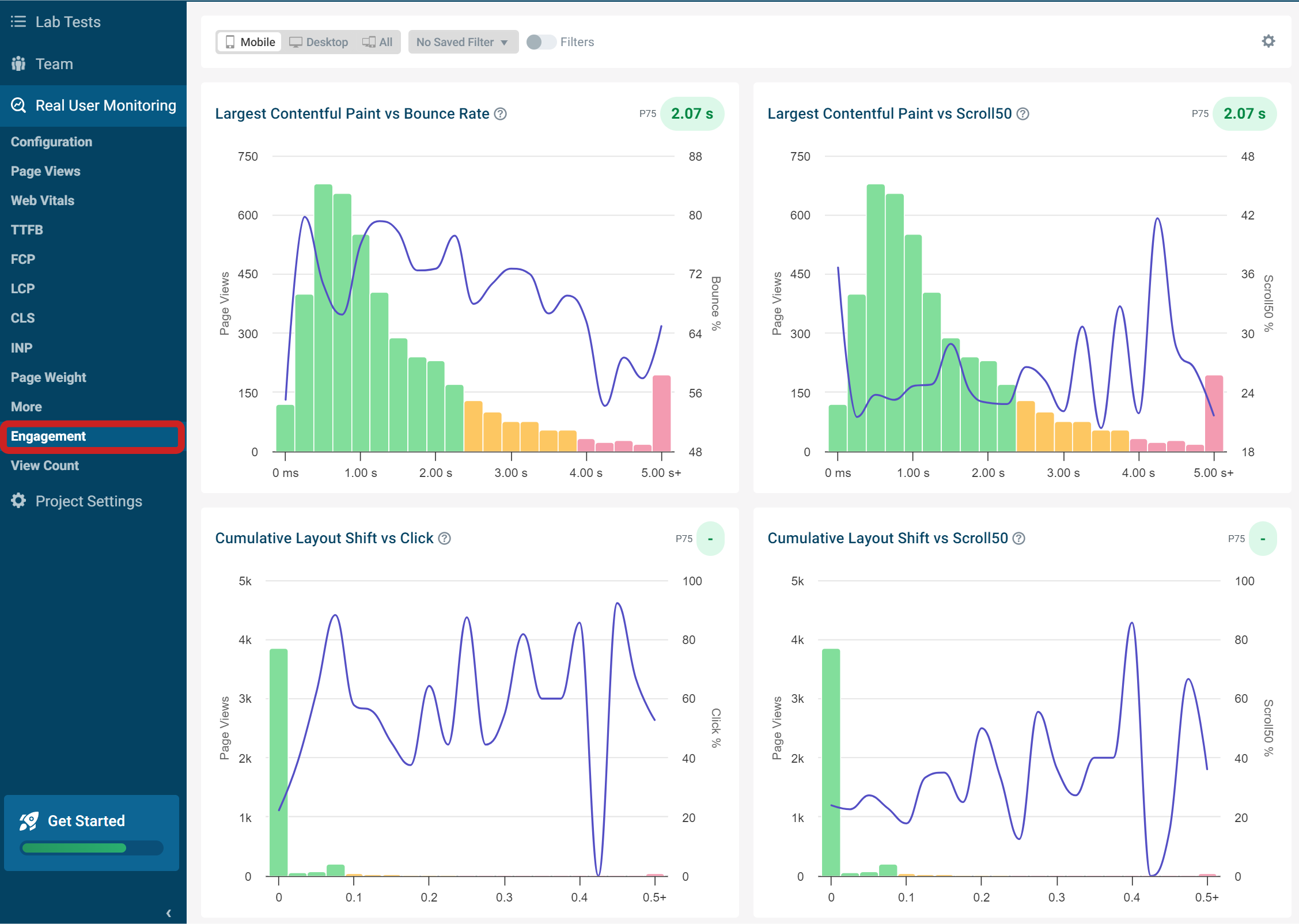Click the Project Settings gear icon
1299x924 pixels.
pos(18,501)
